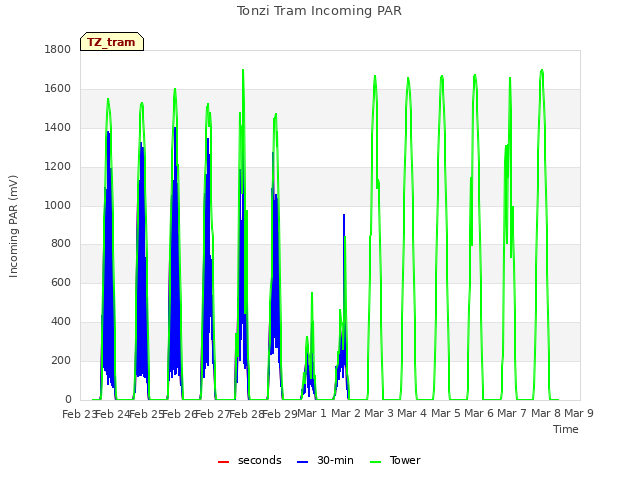Click the Feb 23 x-axis date label
Viewport: 640px width, 480px height.
[x=78, y=414]
